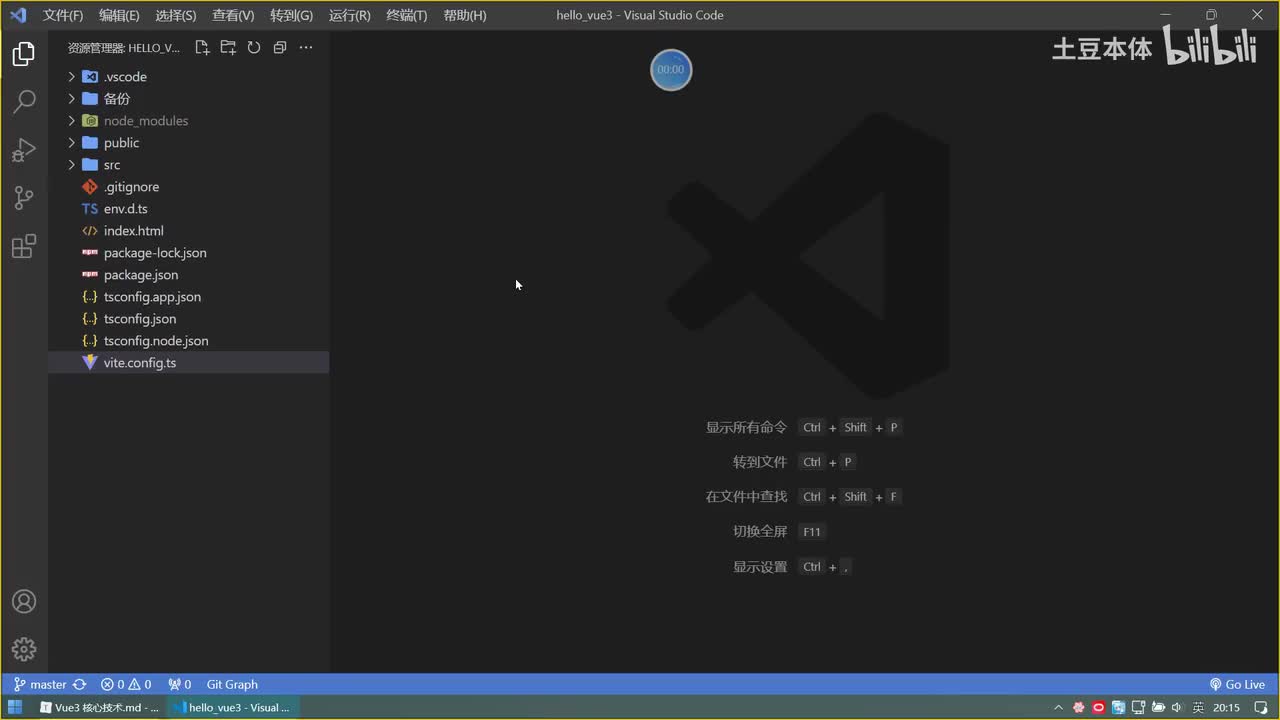Show errors and warnings count in status bar
Viewport: 1280px width, 720px height.
pos(126,685)
